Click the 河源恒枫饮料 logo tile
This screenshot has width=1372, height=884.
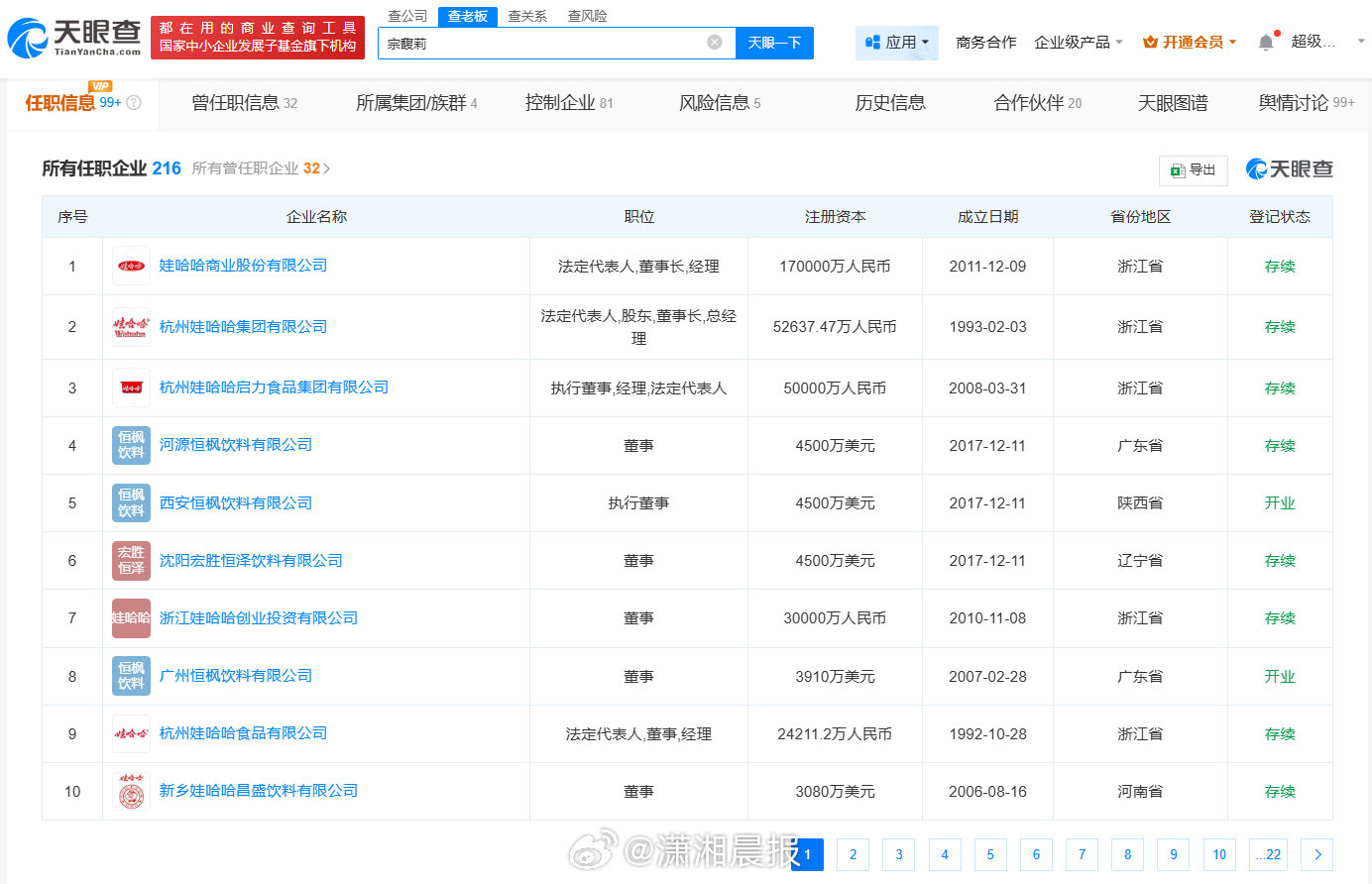coord(131,445)
